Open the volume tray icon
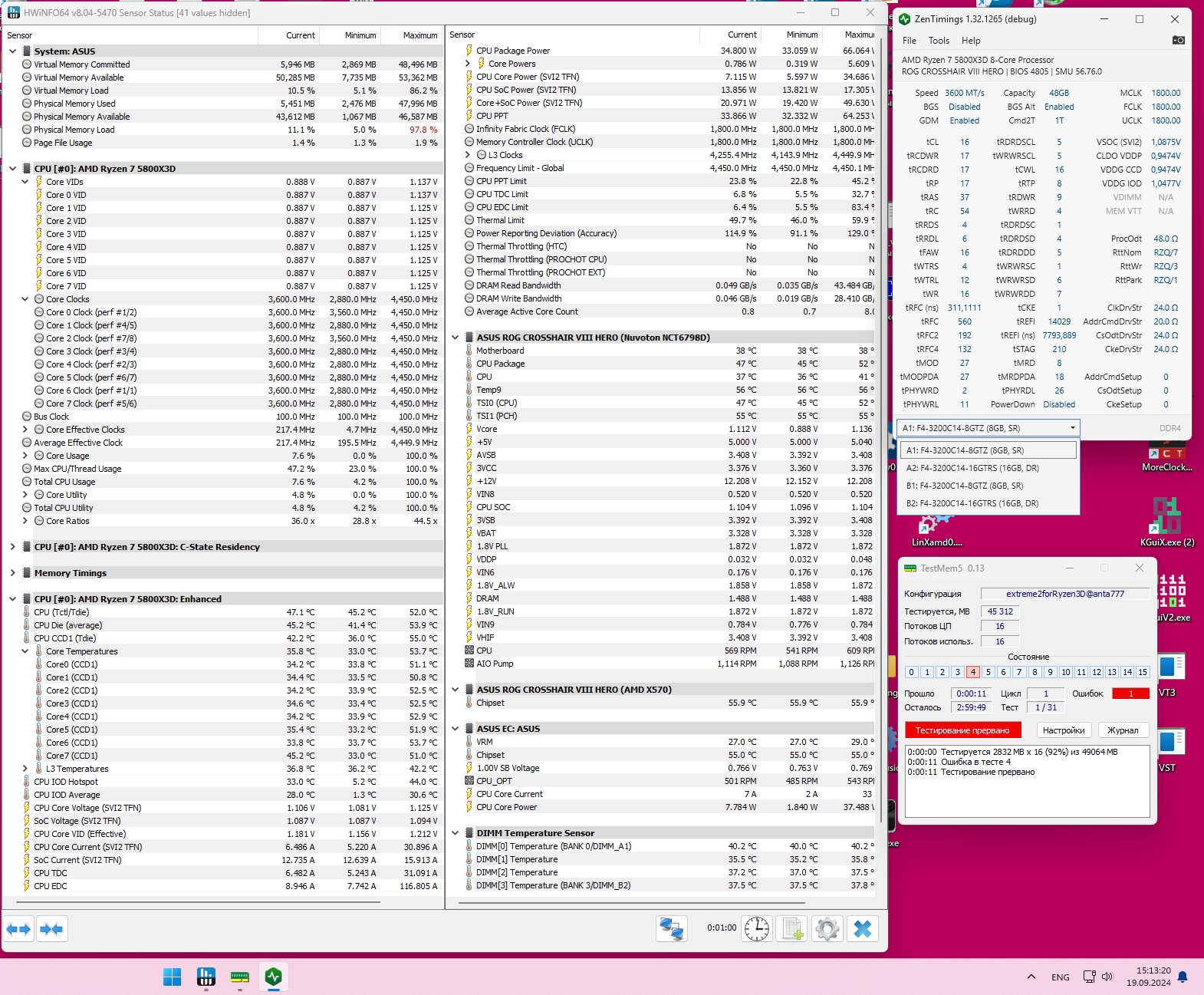 (x=1107, y=977)
